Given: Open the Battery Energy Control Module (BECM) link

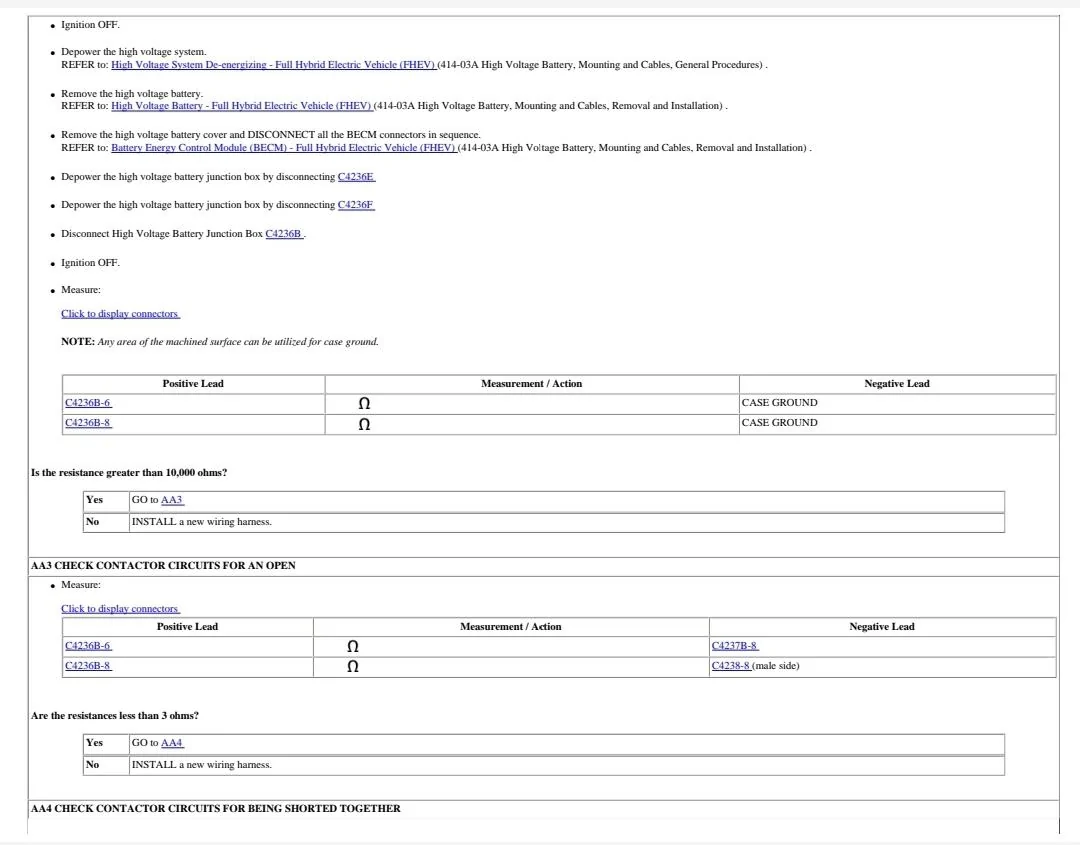Looking at the screenshot, I should tap(285, 147).
